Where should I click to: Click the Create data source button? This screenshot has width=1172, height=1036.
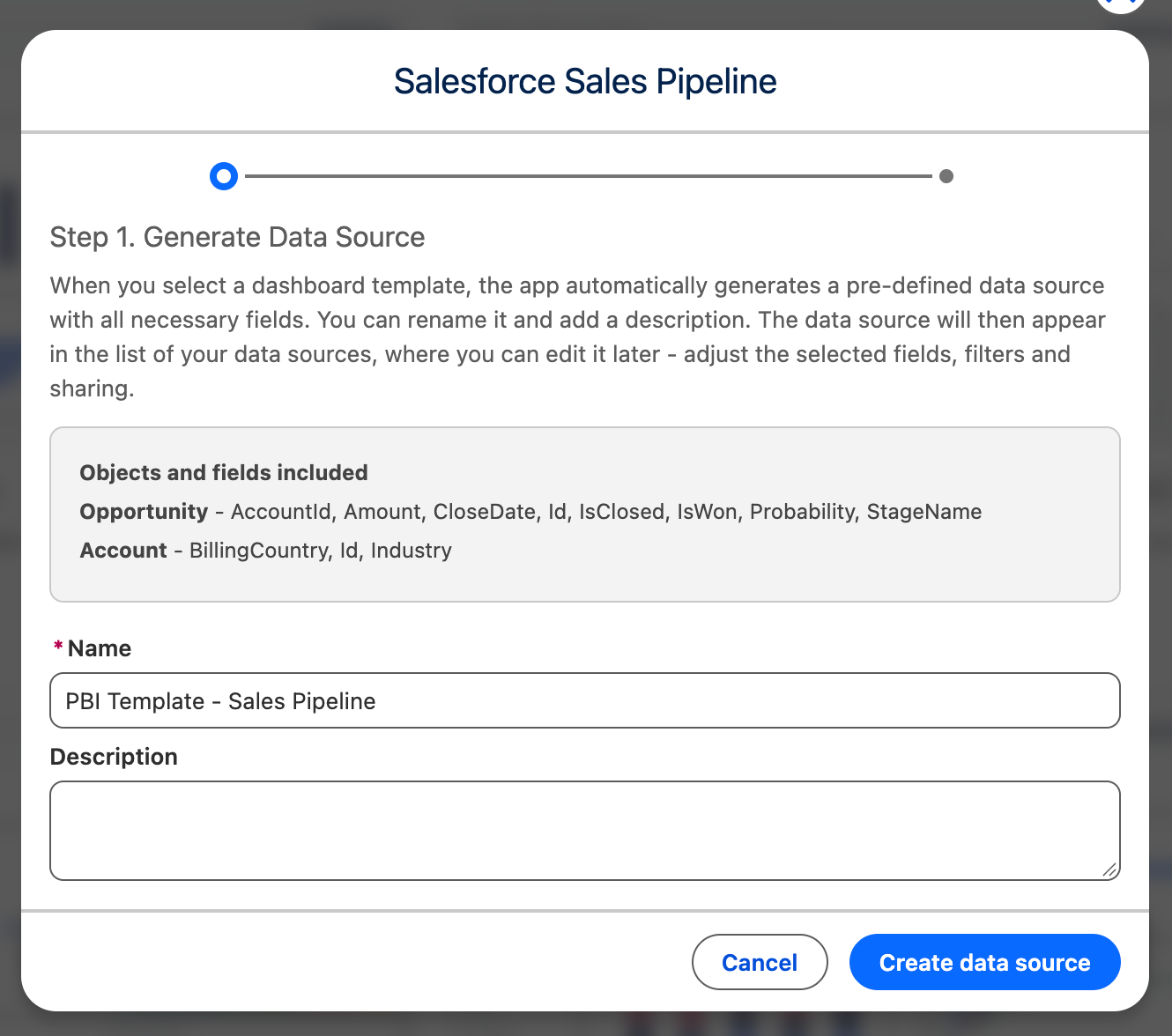pos(984,962)
